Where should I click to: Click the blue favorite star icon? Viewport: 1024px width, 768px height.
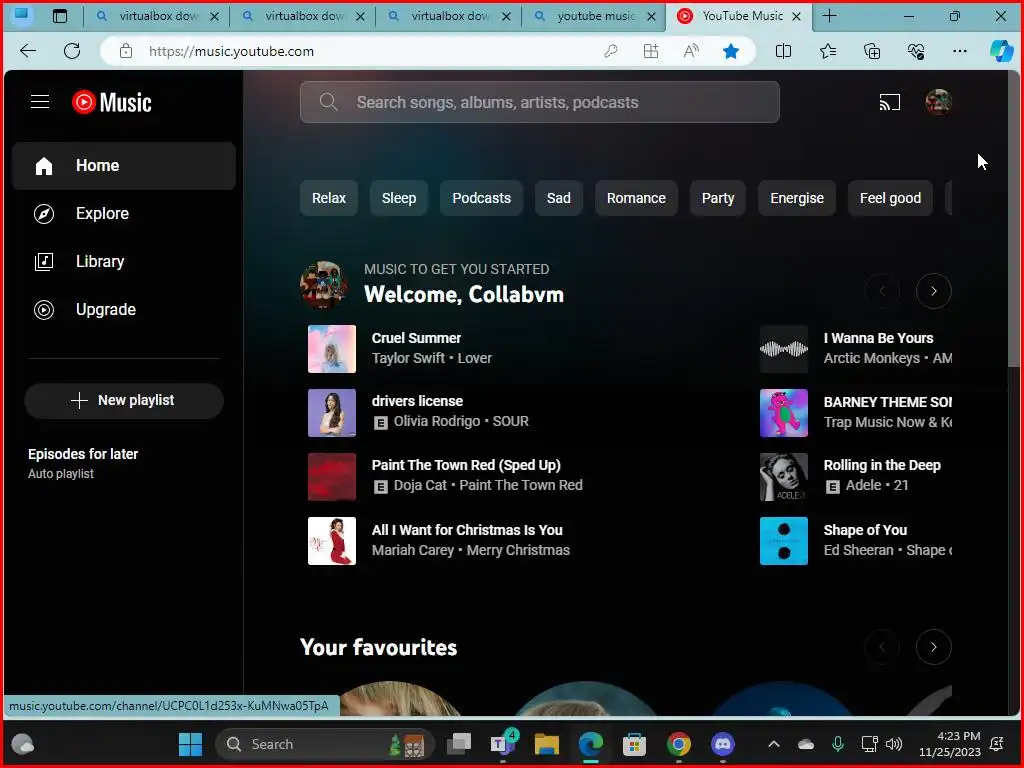(731, 51)
